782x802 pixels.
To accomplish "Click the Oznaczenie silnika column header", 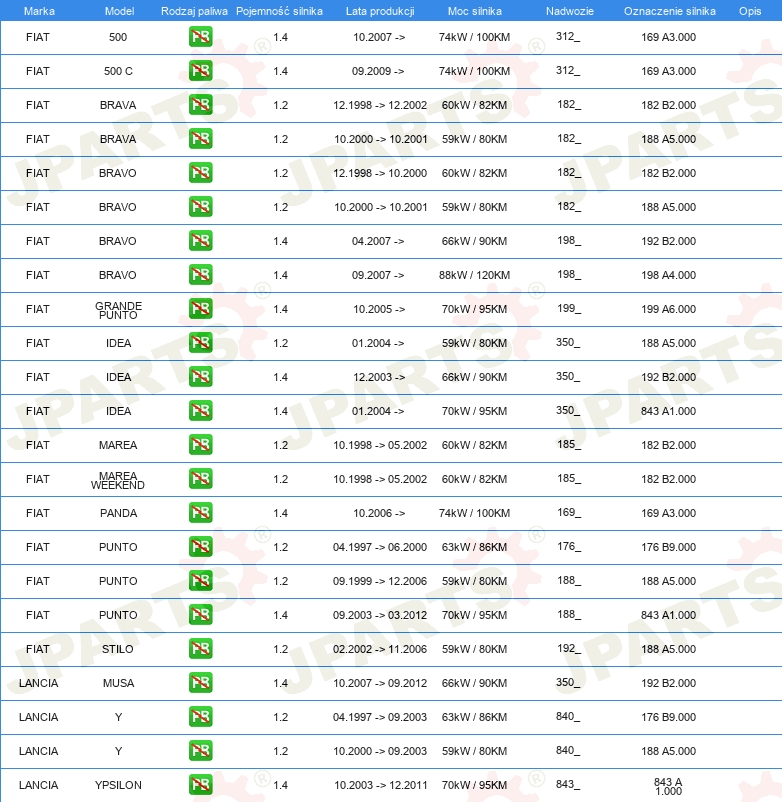I will [669, 11].
